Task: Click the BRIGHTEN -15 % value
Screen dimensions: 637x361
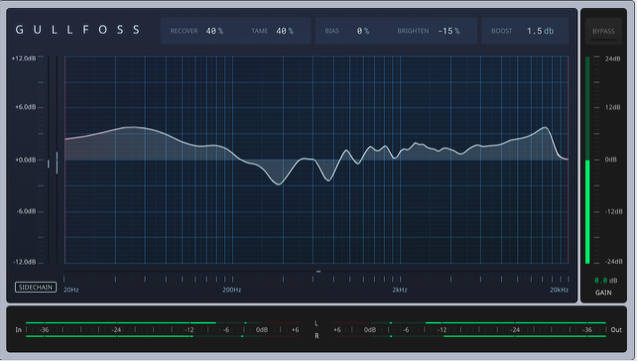Action: point(449,31)
